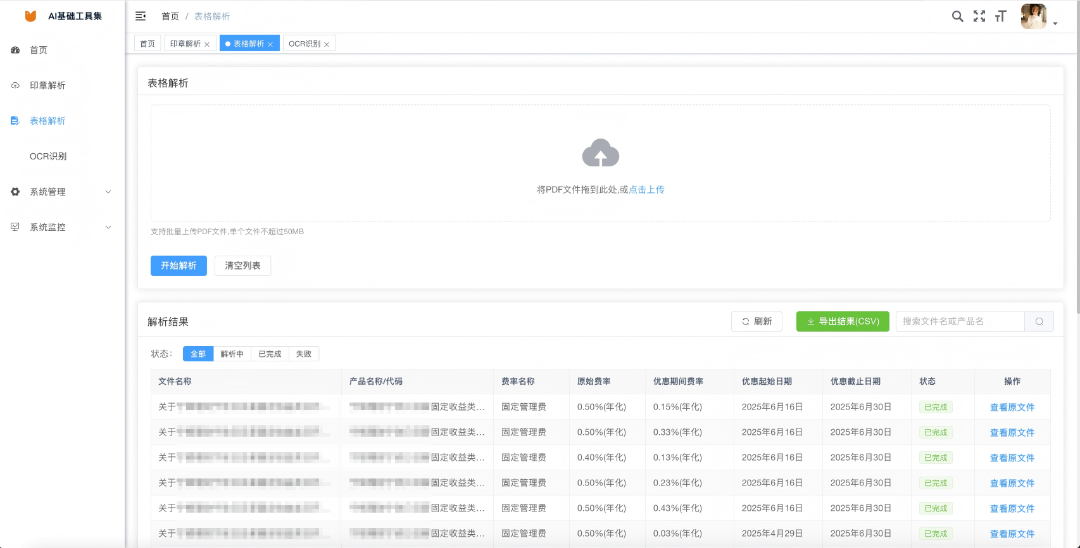Select the 解析中 status filter
1080x548 pixels.
tap(232, 354)
